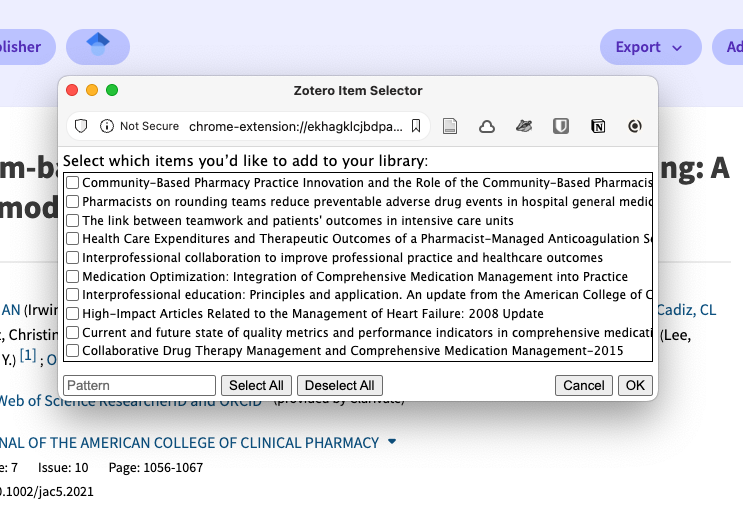Check Interprofessional collaboration to improve professional practice

72,257
